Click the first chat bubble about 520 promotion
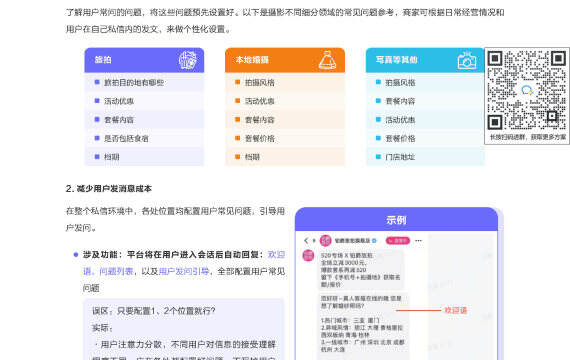The height and width of the screenshot is (360, 570). coord(361,269)
